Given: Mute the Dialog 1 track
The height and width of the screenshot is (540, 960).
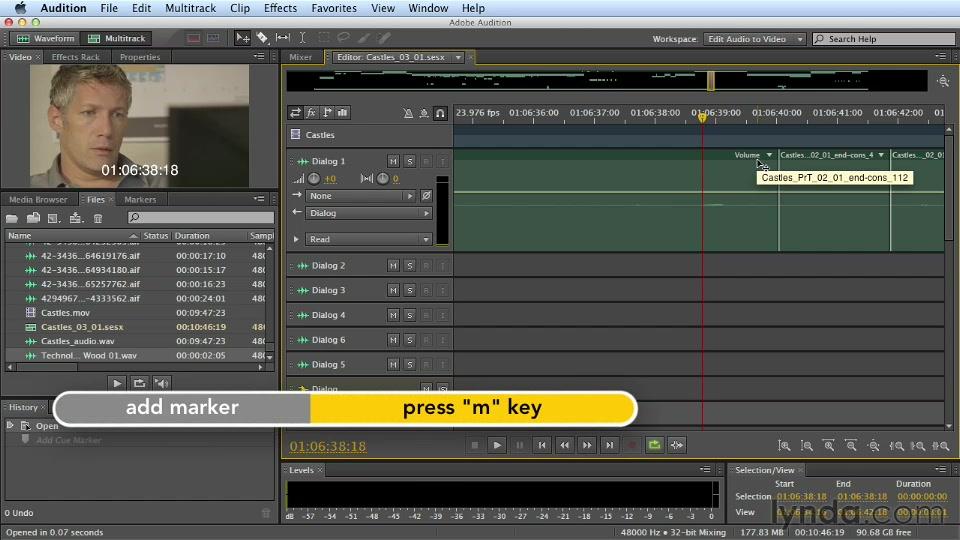Looking at the screenshot, I should coord(393,161).
